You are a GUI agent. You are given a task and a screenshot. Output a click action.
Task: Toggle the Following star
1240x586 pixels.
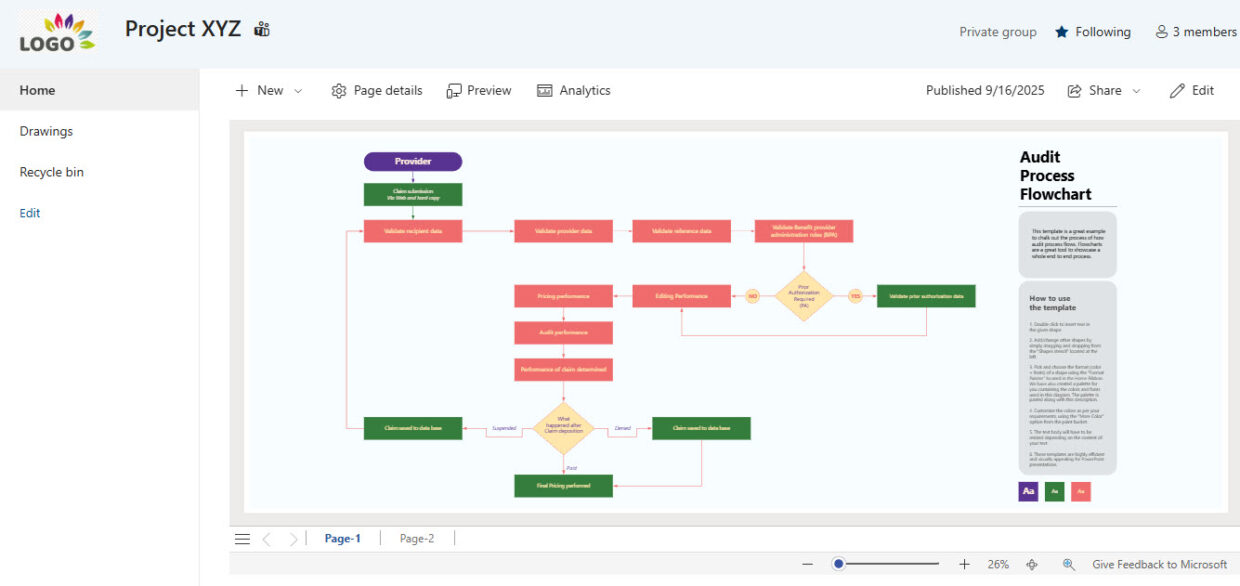tap(1062, 32)
